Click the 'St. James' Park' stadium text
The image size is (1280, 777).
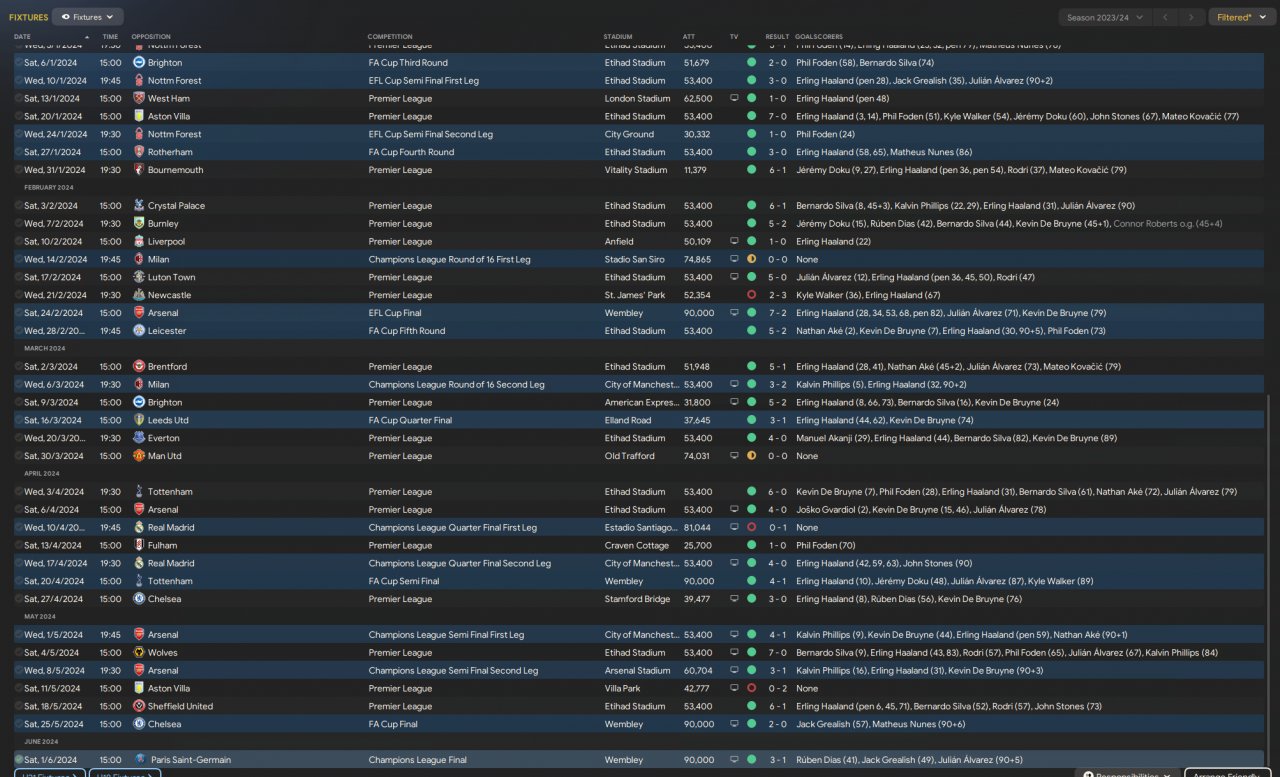point(636,295)
